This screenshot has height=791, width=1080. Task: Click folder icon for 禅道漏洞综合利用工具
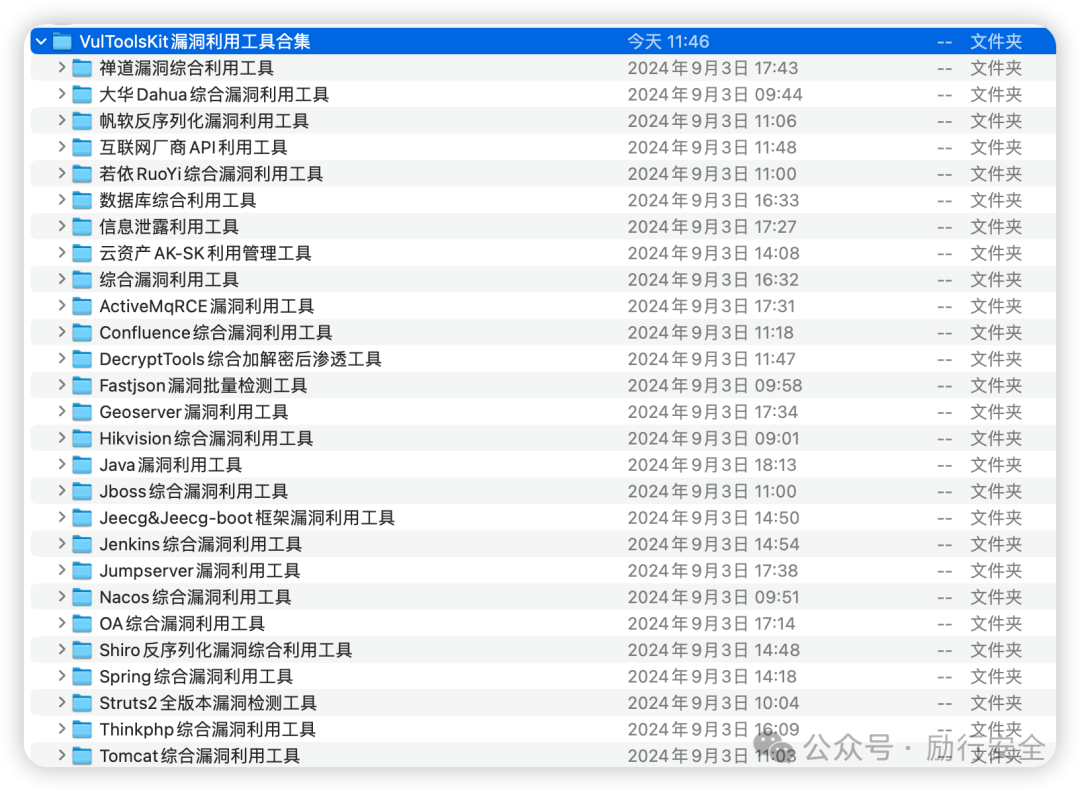click(82, 68)
